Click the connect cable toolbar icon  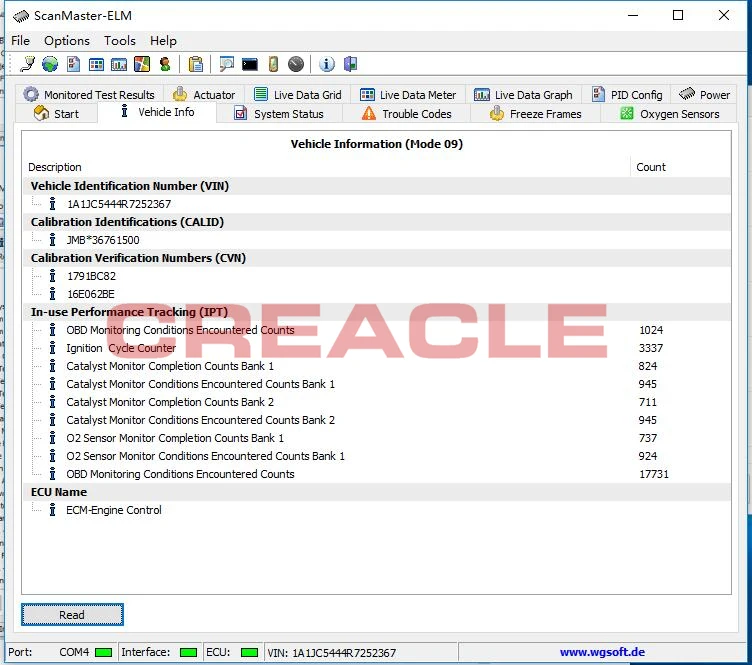coord(27,64)
